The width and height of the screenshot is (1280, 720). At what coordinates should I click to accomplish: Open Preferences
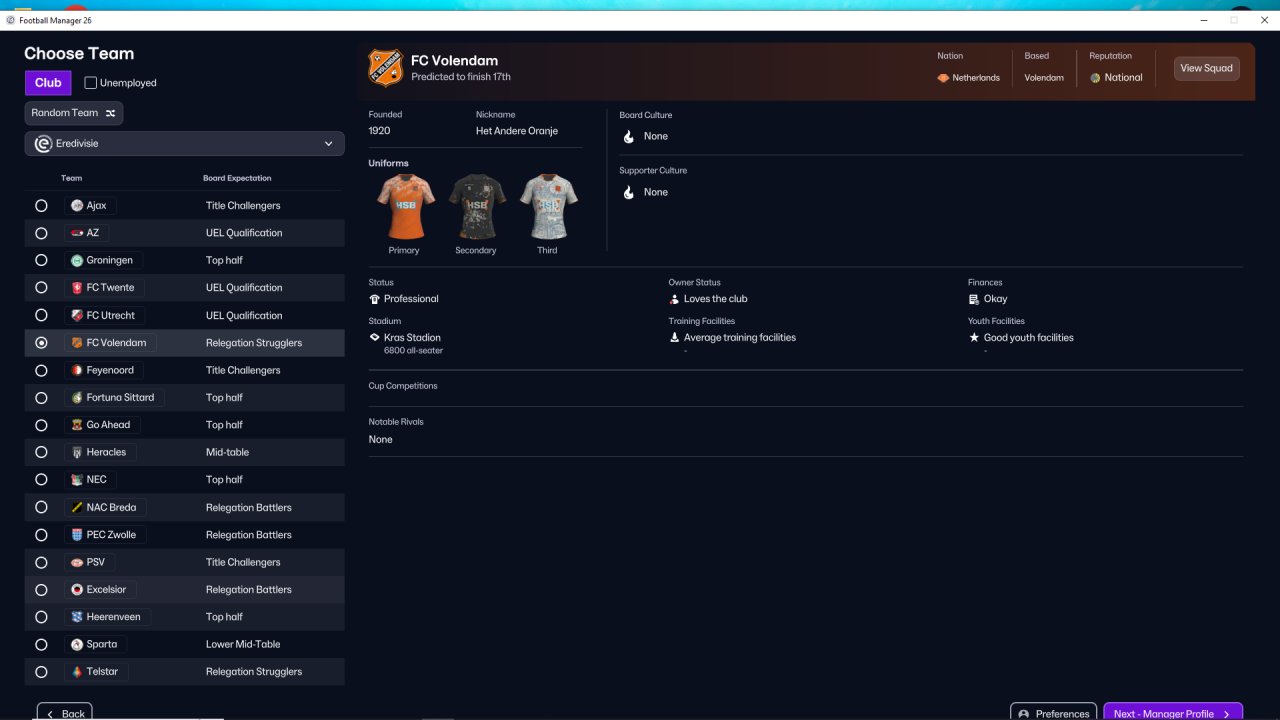click(x=1053, y=711)
